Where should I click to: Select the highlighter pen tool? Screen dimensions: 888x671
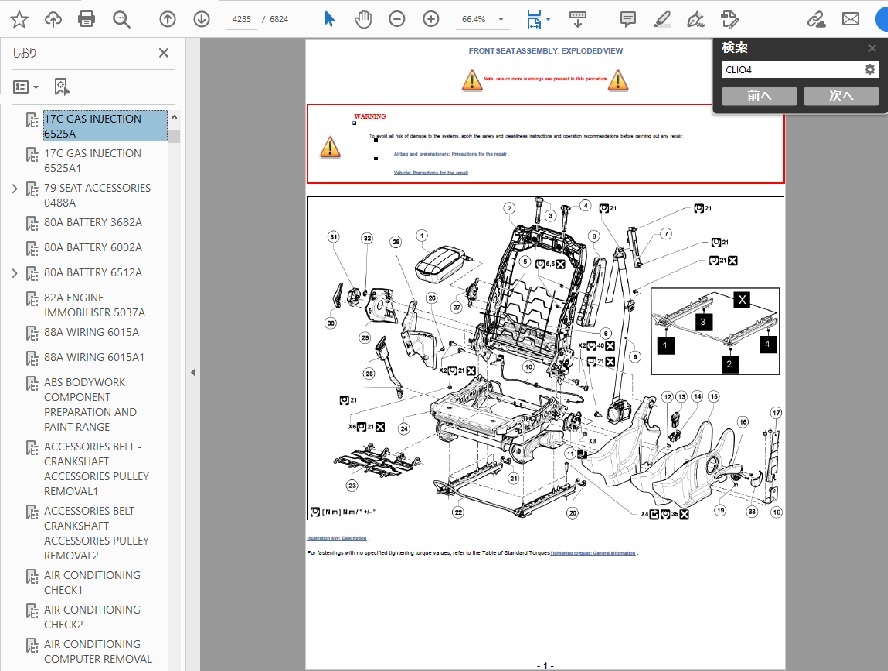662,19
